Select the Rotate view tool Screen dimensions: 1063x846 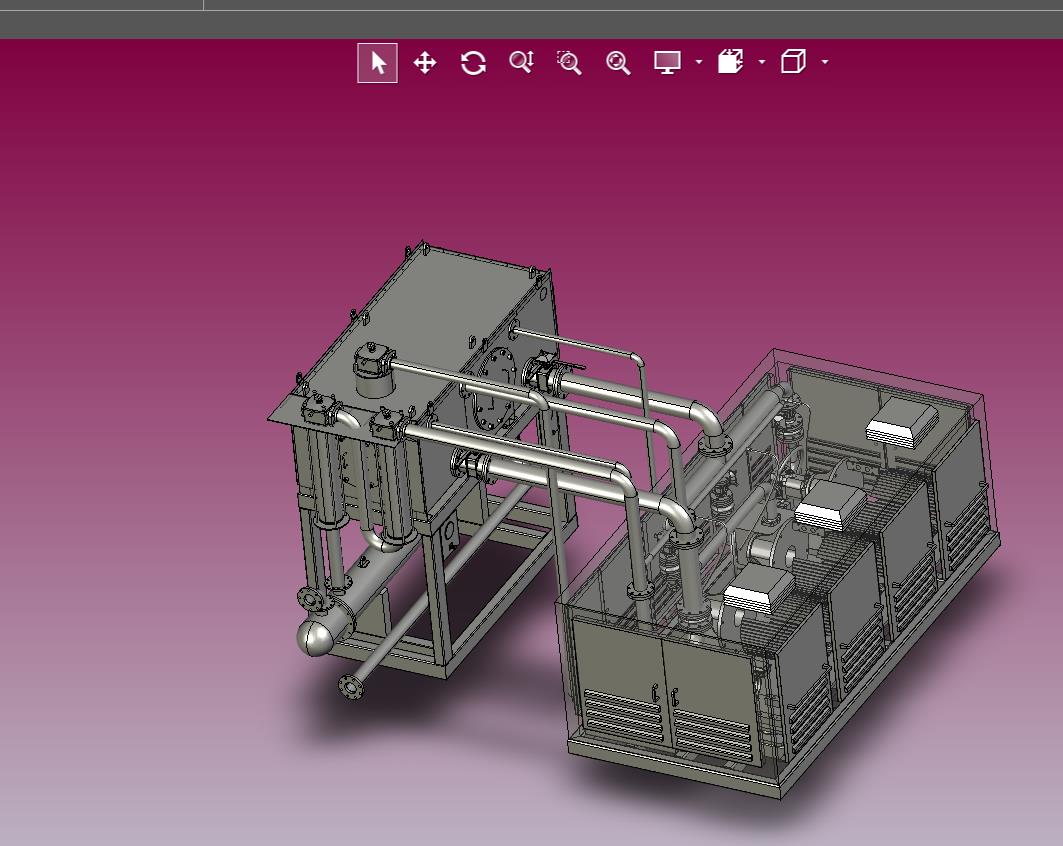click(x=473, y=62)
